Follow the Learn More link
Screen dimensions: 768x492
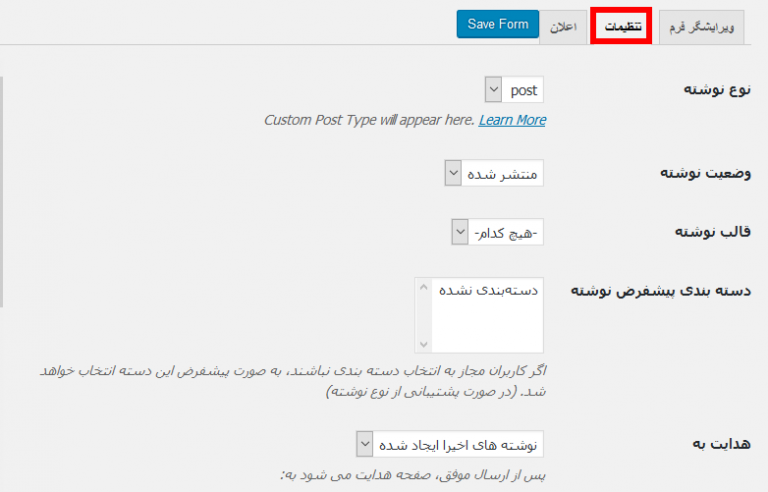[x=512, y=120]
